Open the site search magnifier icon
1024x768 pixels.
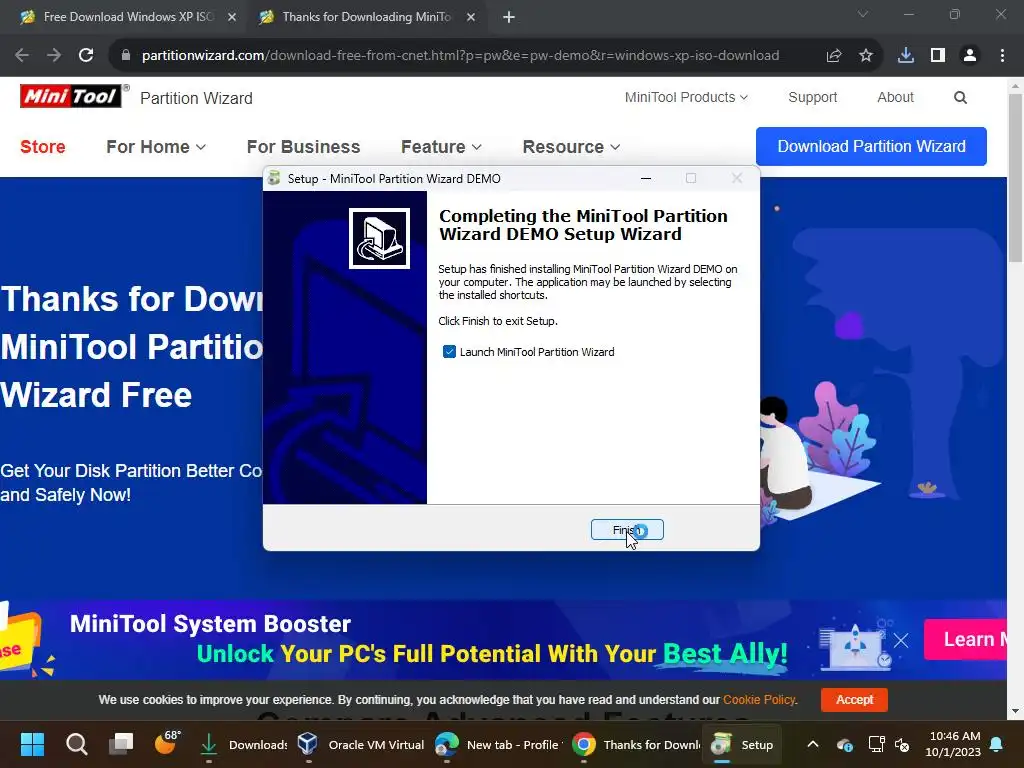[x=960, y=97]
